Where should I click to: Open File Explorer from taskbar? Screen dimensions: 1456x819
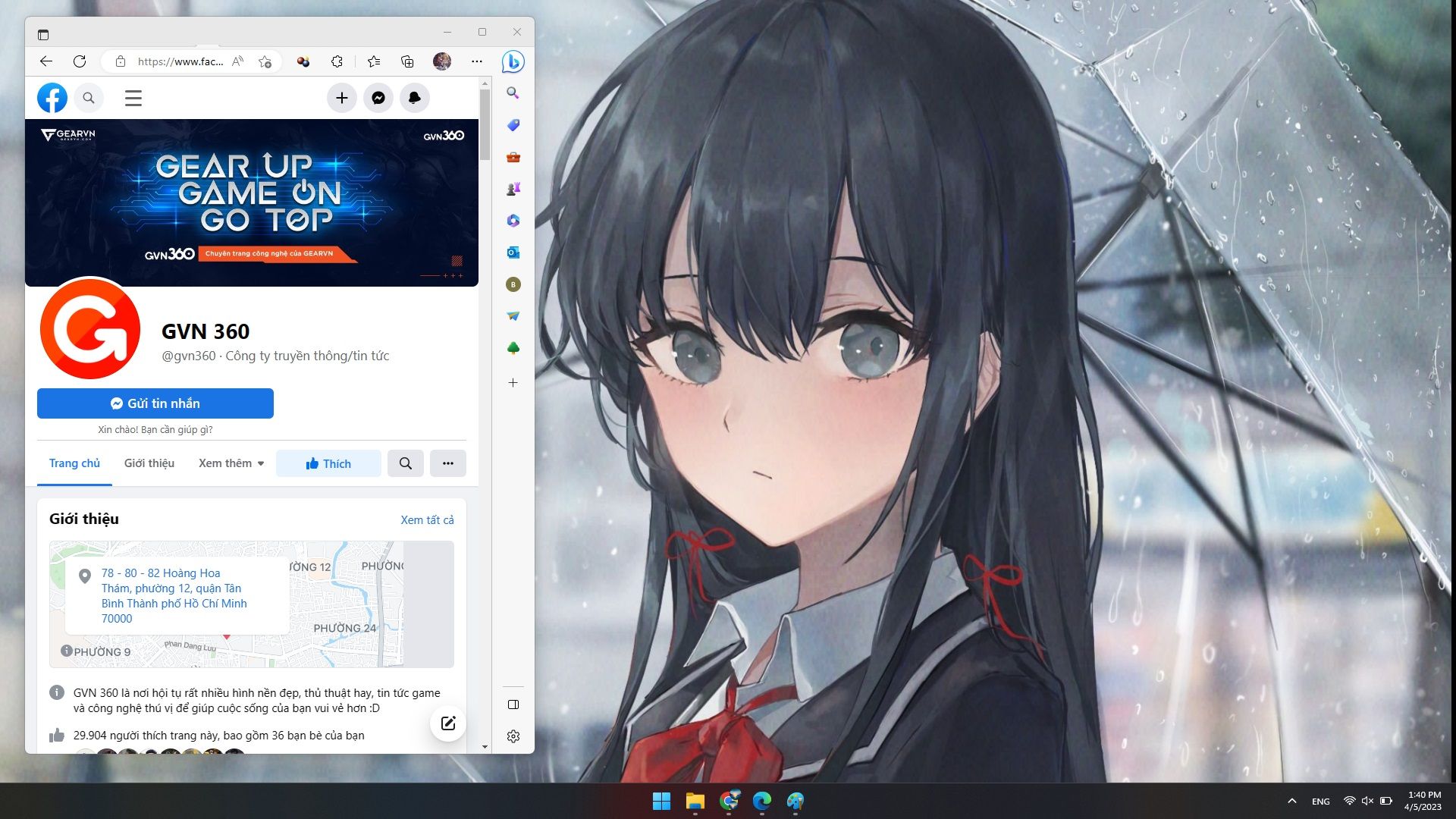[695, 801]
